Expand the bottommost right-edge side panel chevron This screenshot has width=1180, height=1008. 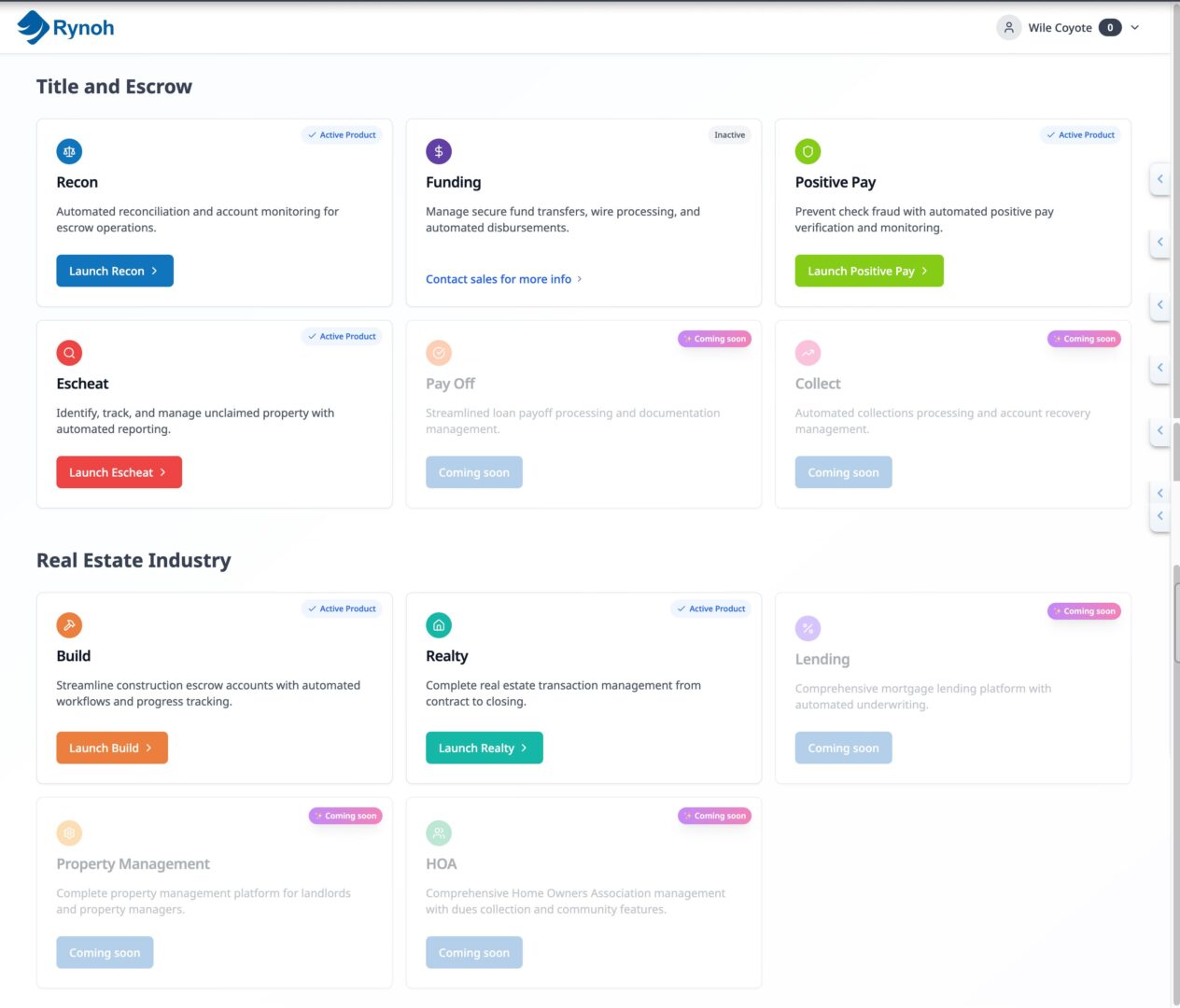pos(1160,516)
